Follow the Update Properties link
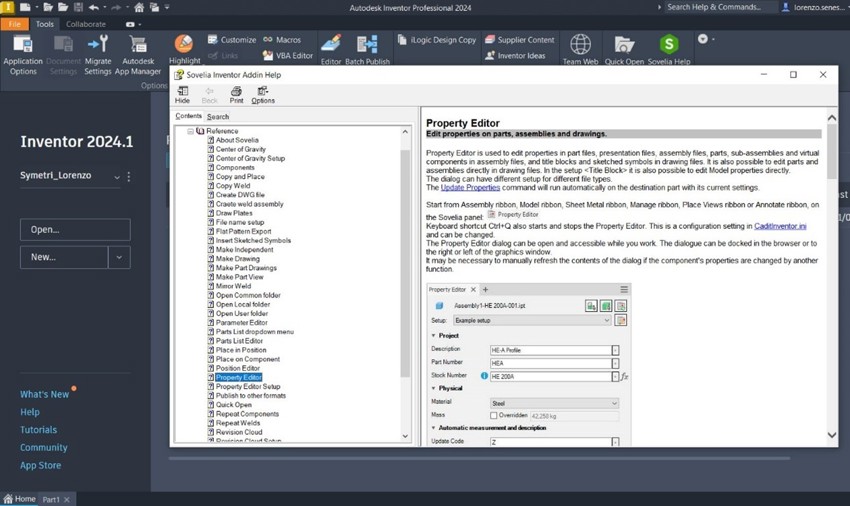Image resolution: width=850 pixels, height=506 pixels. point(470,188)
